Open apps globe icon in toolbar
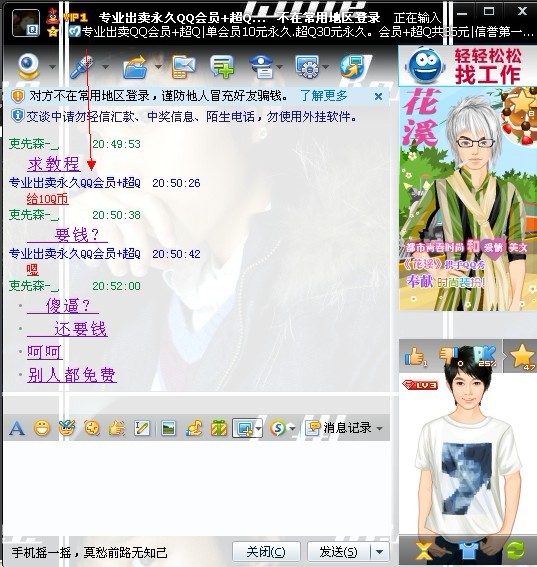537x567 pixels. (x=352, y=67)
